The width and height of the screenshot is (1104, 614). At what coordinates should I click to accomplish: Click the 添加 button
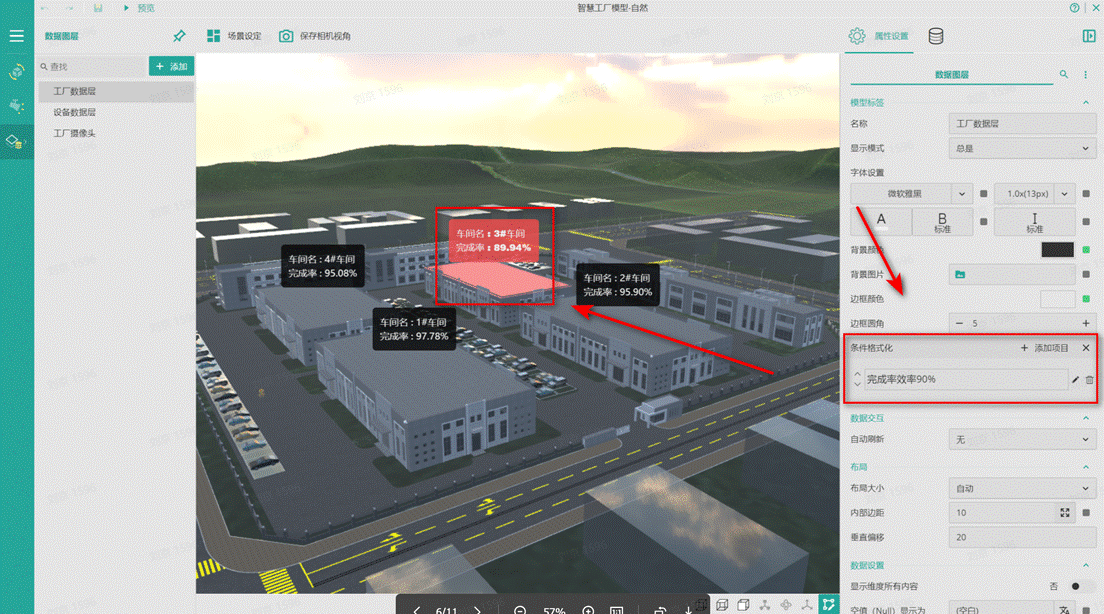click(x=171, y=66)
